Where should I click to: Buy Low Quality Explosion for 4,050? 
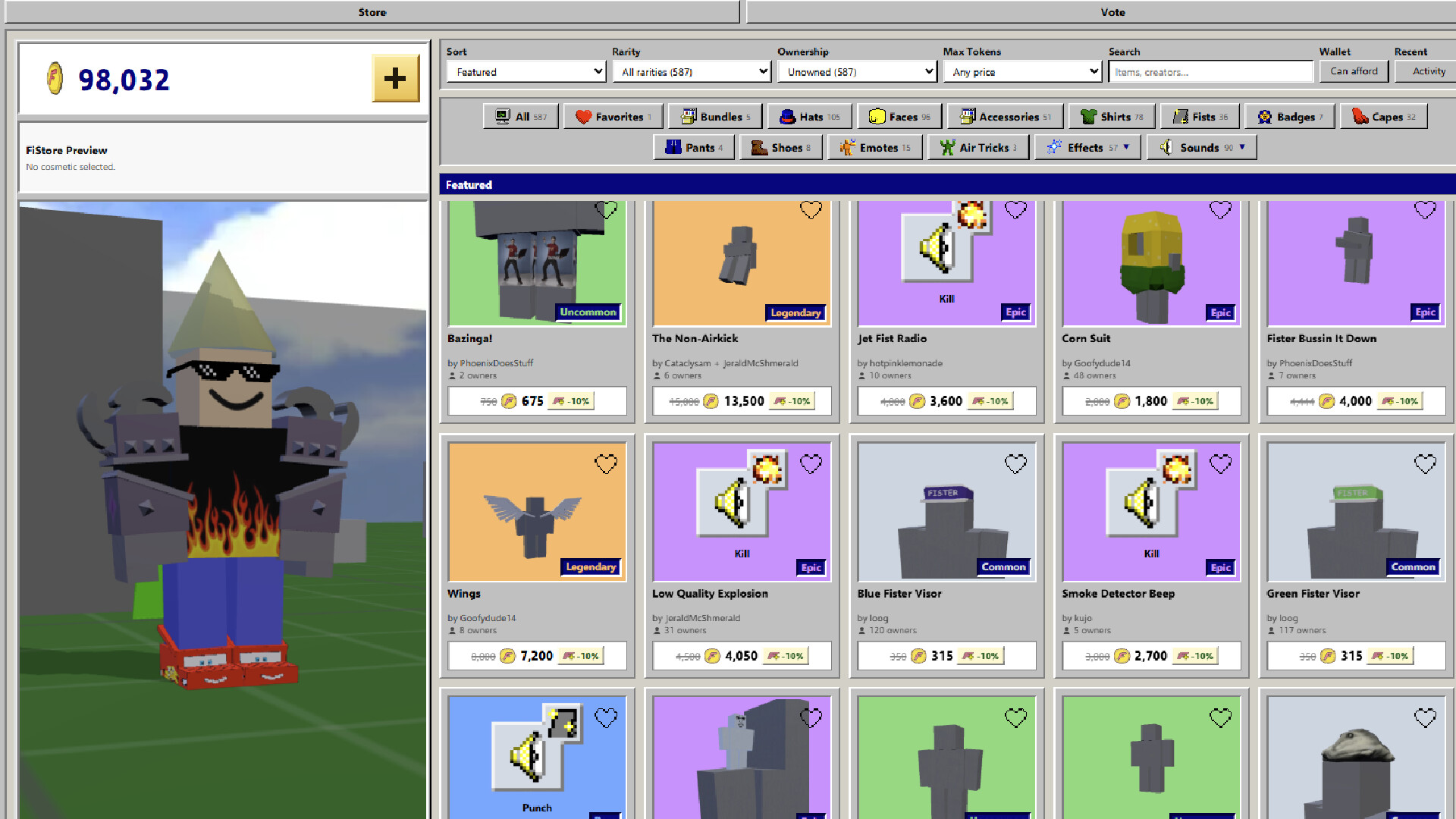pyautogui.click(x=742, y=656)
